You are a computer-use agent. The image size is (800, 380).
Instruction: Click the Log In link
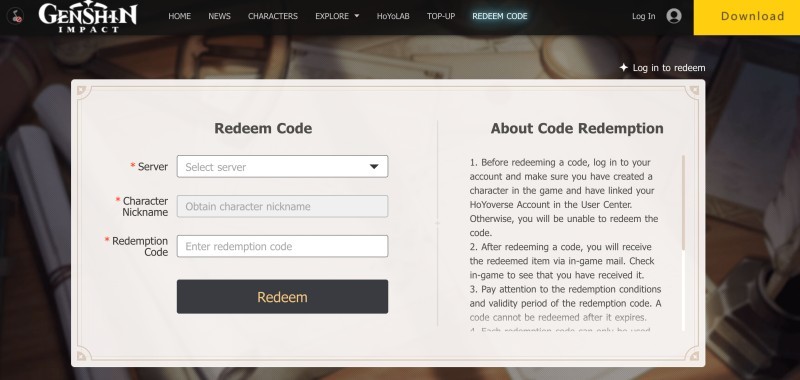(643, 16)
